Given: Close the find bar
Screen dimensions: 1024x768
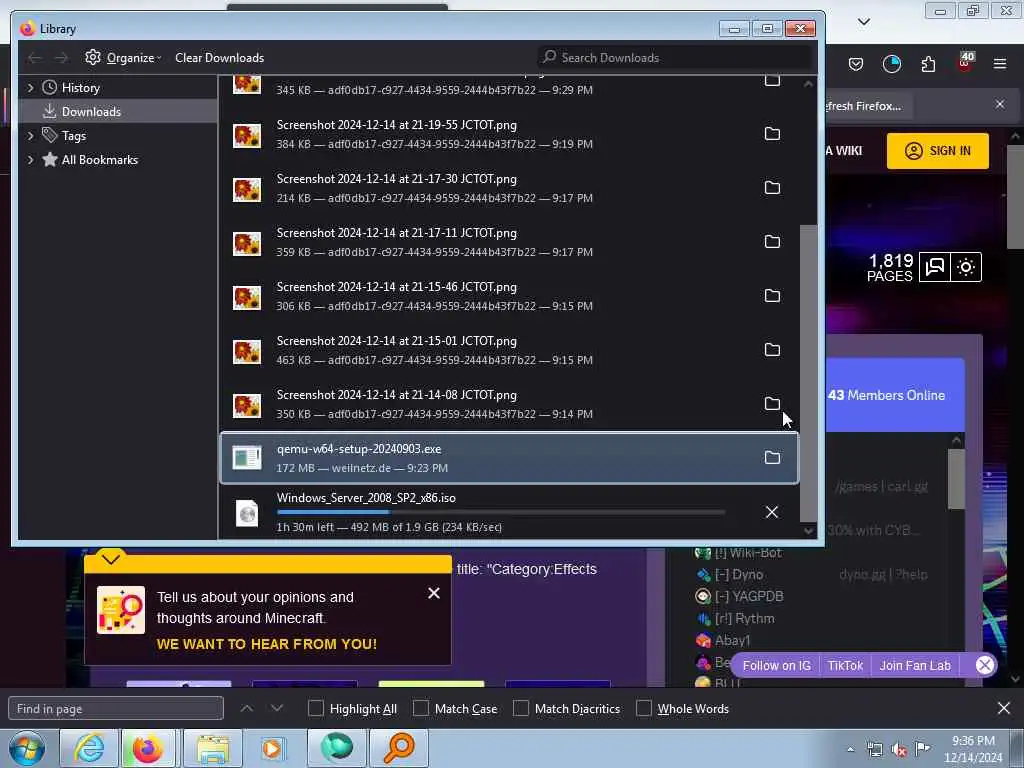Looking at the screenshot, I should click(x=1004, y=708).
